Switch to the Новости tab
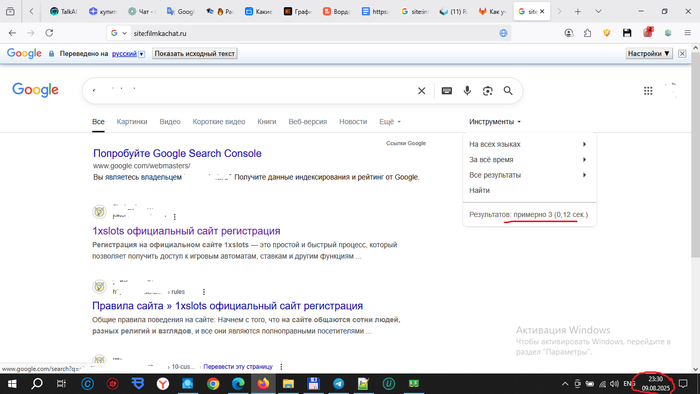The width and height of the screenshot is (700, 394). (353, 122)
